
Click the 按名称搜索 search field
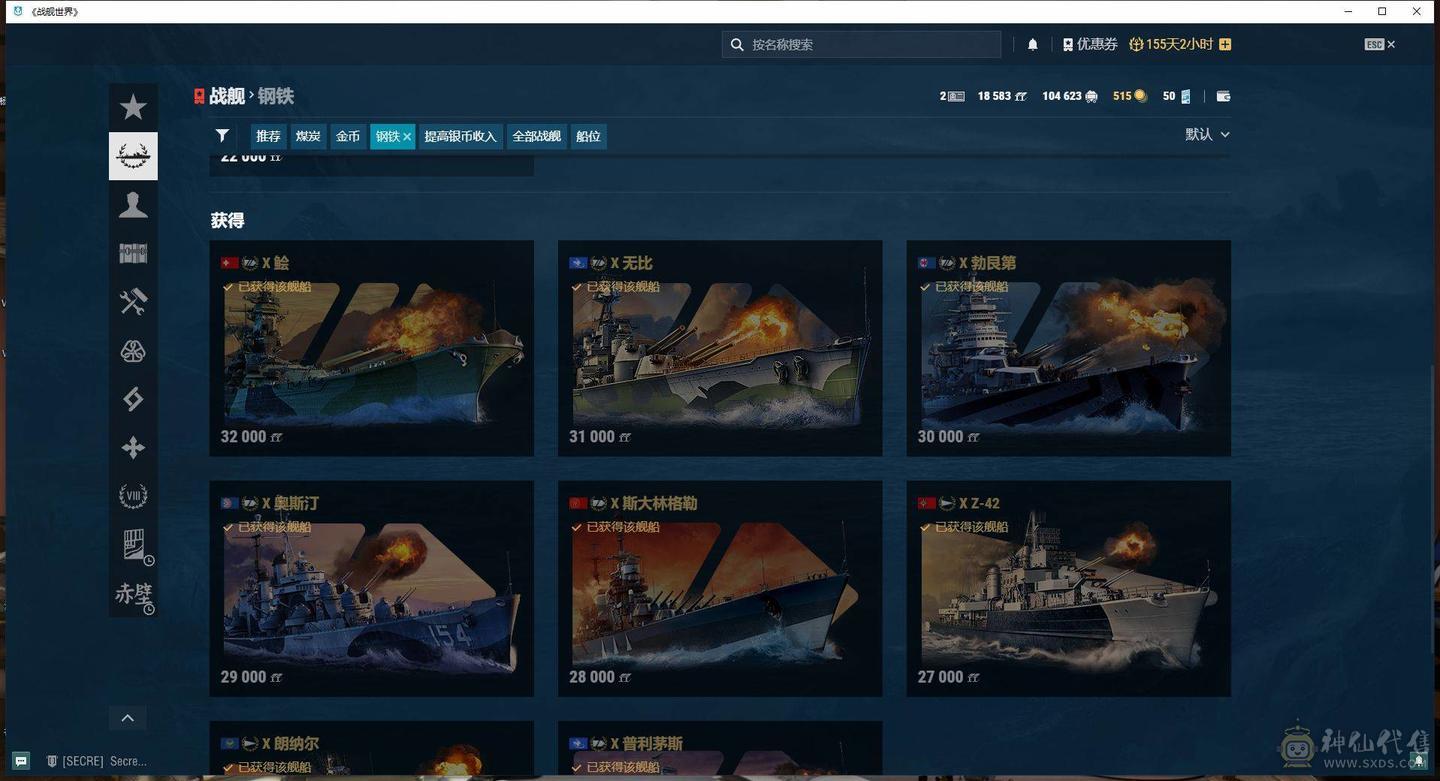(862, 44)
